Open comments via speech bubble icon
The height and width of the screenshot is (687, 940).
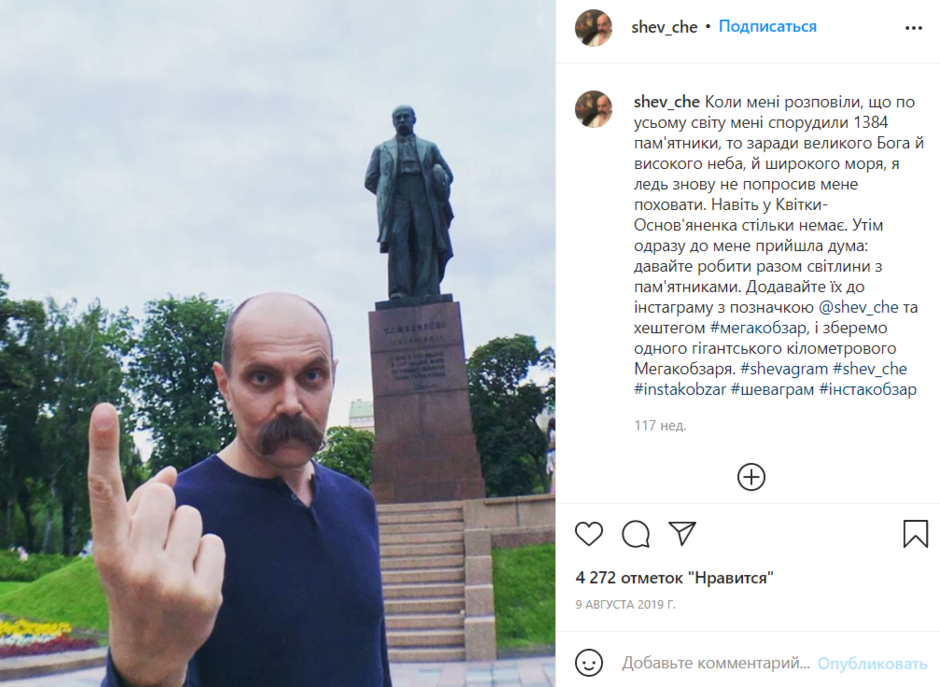point(635,534)
